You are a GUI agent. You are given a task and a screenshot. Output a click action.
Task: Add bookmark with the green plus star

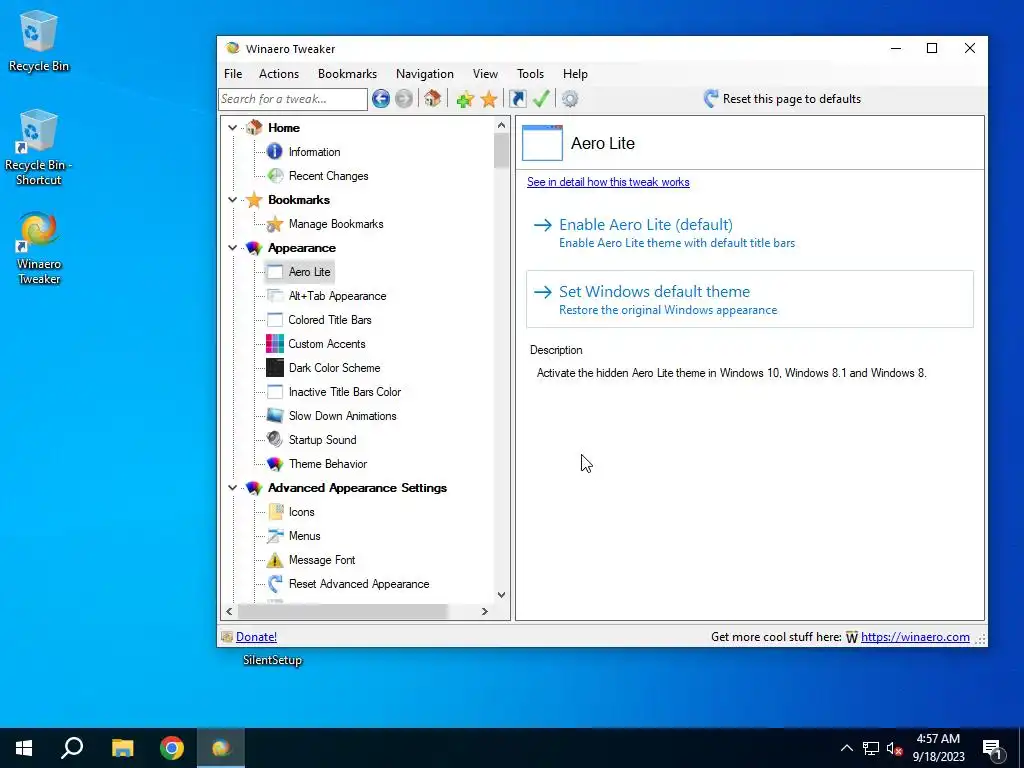pos(465,99)
